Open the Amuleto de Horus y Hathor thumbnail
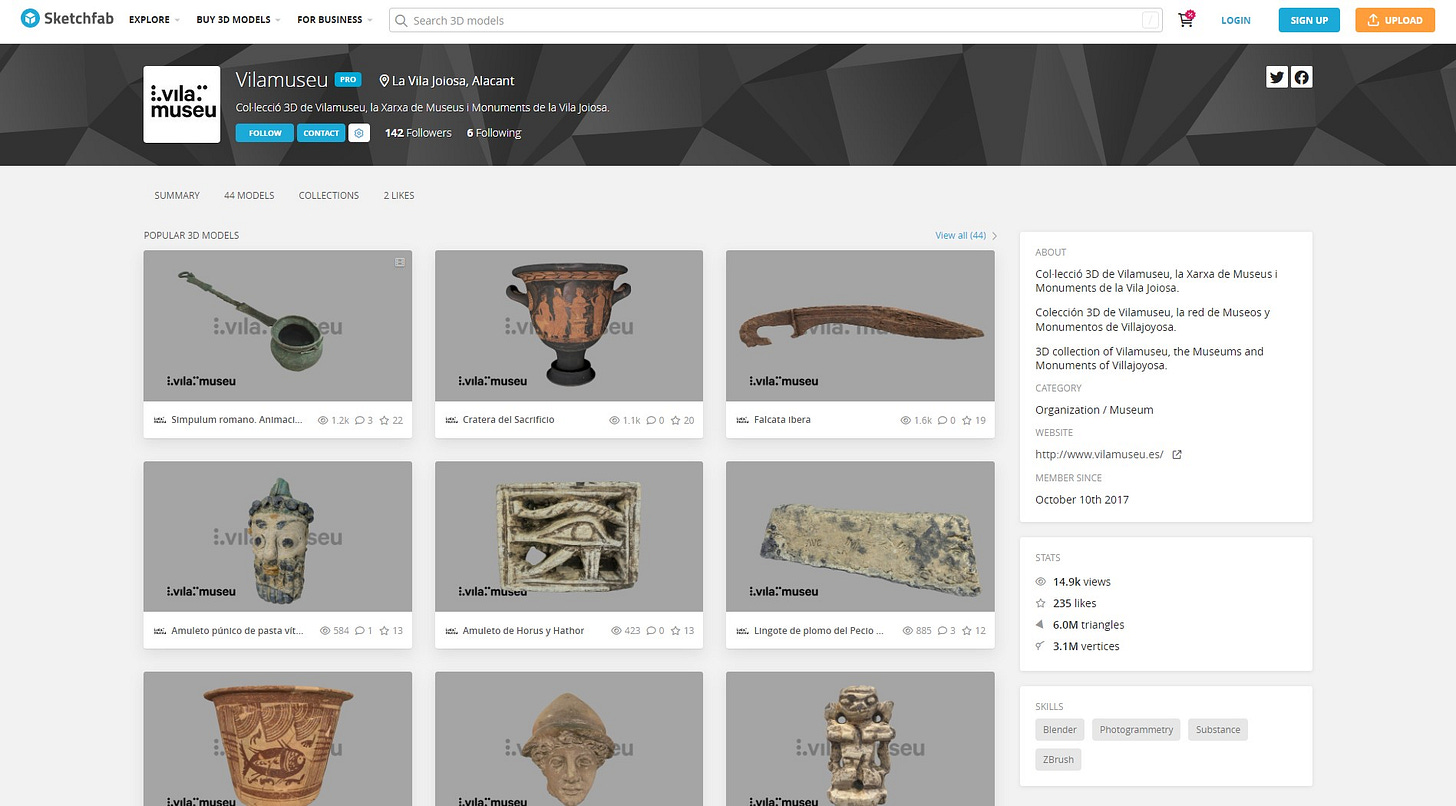The width and height of the screenshot is (1456, 806). click(569, 537)
